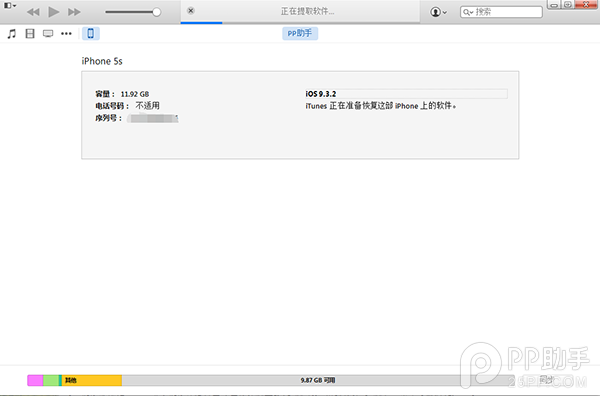Click the green storage bar segment
This screenshot has width=600, height=396.
tap(51, 380)
